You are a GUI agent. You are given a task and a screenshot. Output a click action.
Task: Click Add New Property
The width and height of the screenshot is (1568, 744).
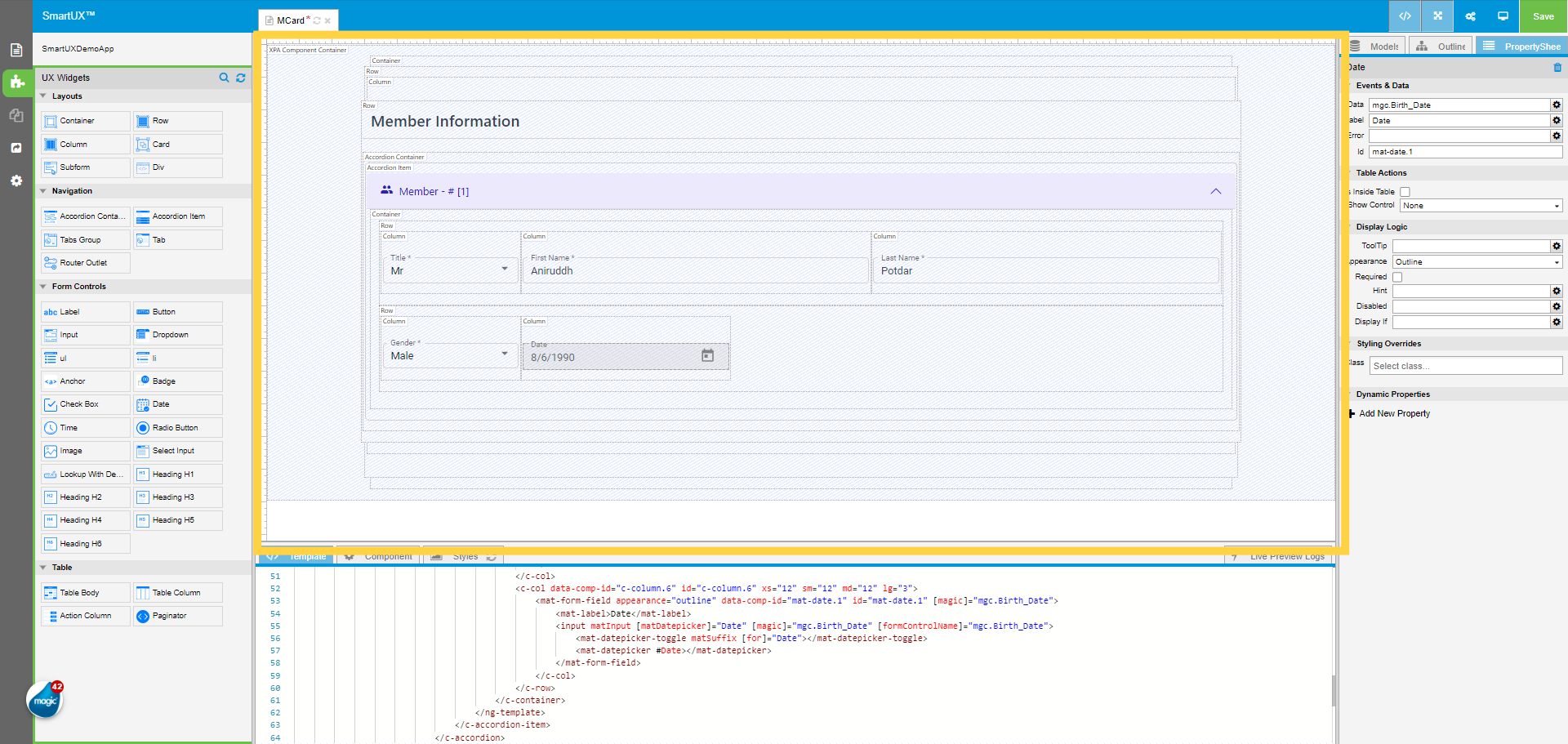1394,414
